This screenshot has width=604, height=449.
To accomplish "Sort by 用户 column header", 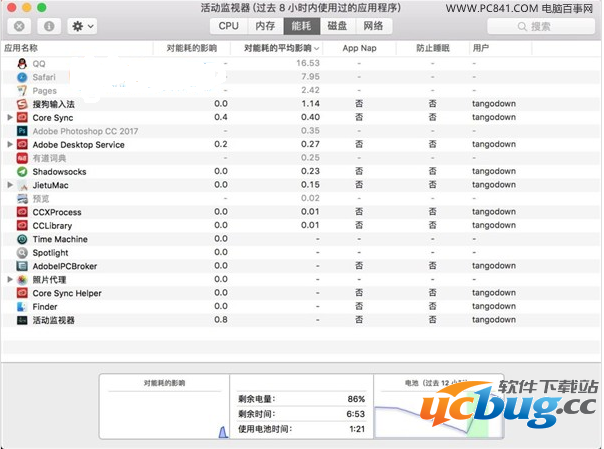I will click(x=501, y=48).
